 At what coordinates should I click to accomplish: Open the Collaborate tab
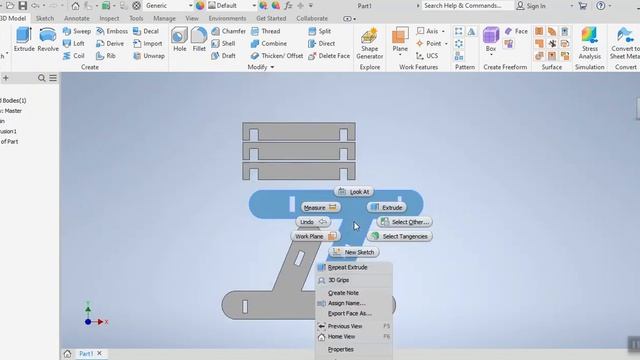[312, 18]
